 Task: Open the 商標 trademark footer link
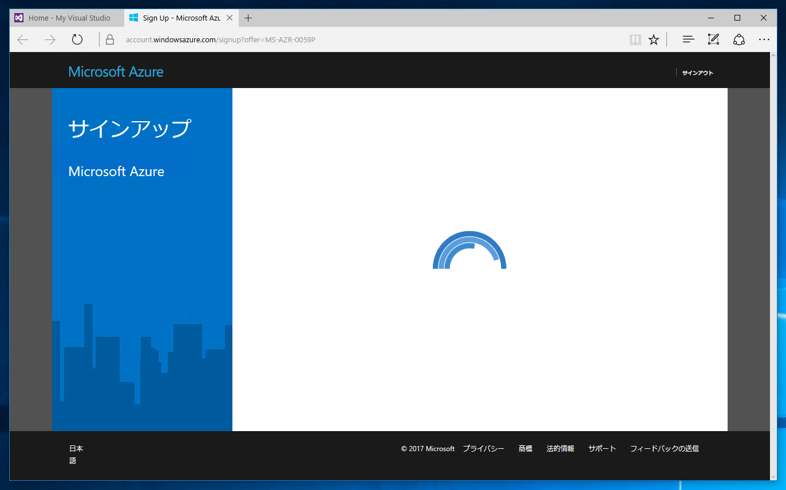tap(525, 448)
